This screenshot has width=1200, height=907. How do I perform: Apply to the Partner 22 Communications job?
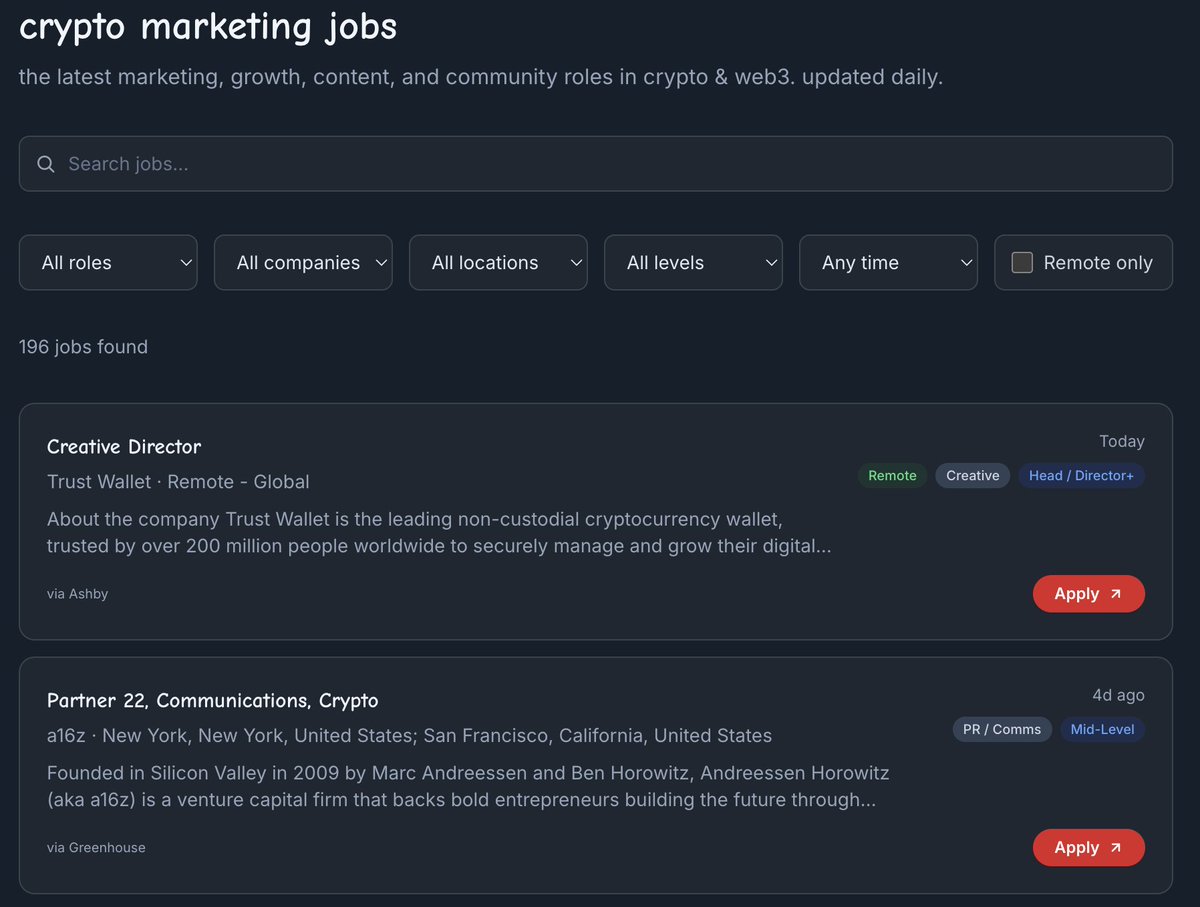click(x=1088, y=848)
